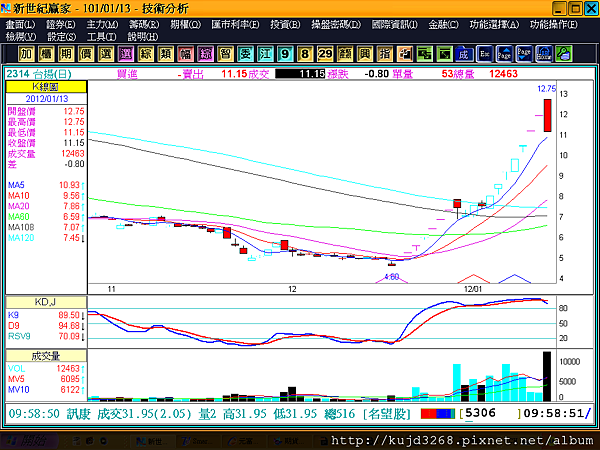Click the green split-window toolbar icon
Viewport: 600px width, 450px height.
424,54
